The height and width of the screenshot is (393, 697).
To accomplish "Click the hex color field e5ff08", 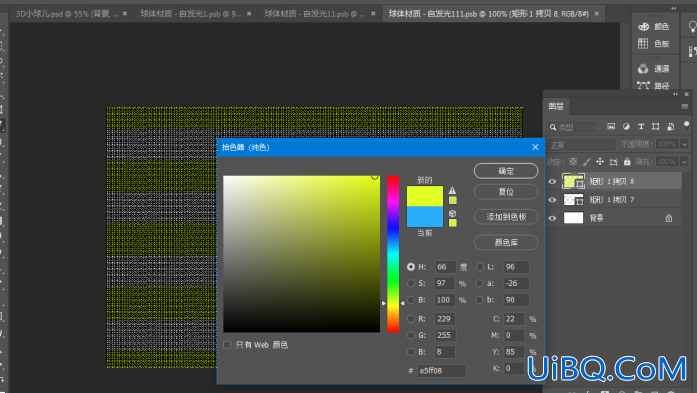I will [441, 370].
